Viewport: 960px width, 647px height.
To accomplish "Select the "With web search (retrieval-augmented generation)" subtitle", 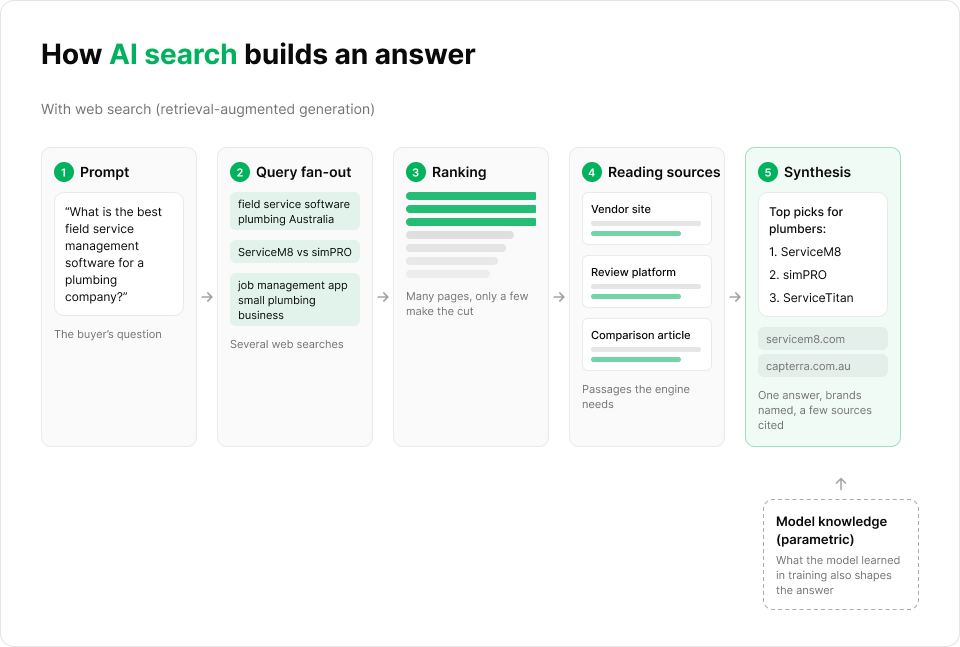I will point(208,109).
